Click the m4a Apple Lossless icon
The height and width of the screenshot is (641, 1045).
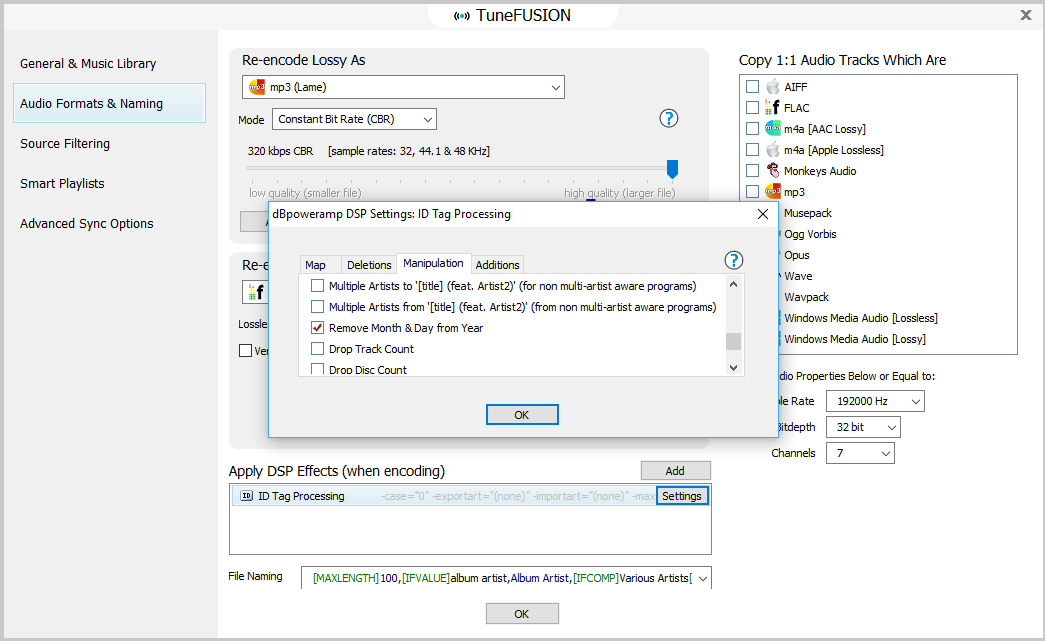coord(772,150)
